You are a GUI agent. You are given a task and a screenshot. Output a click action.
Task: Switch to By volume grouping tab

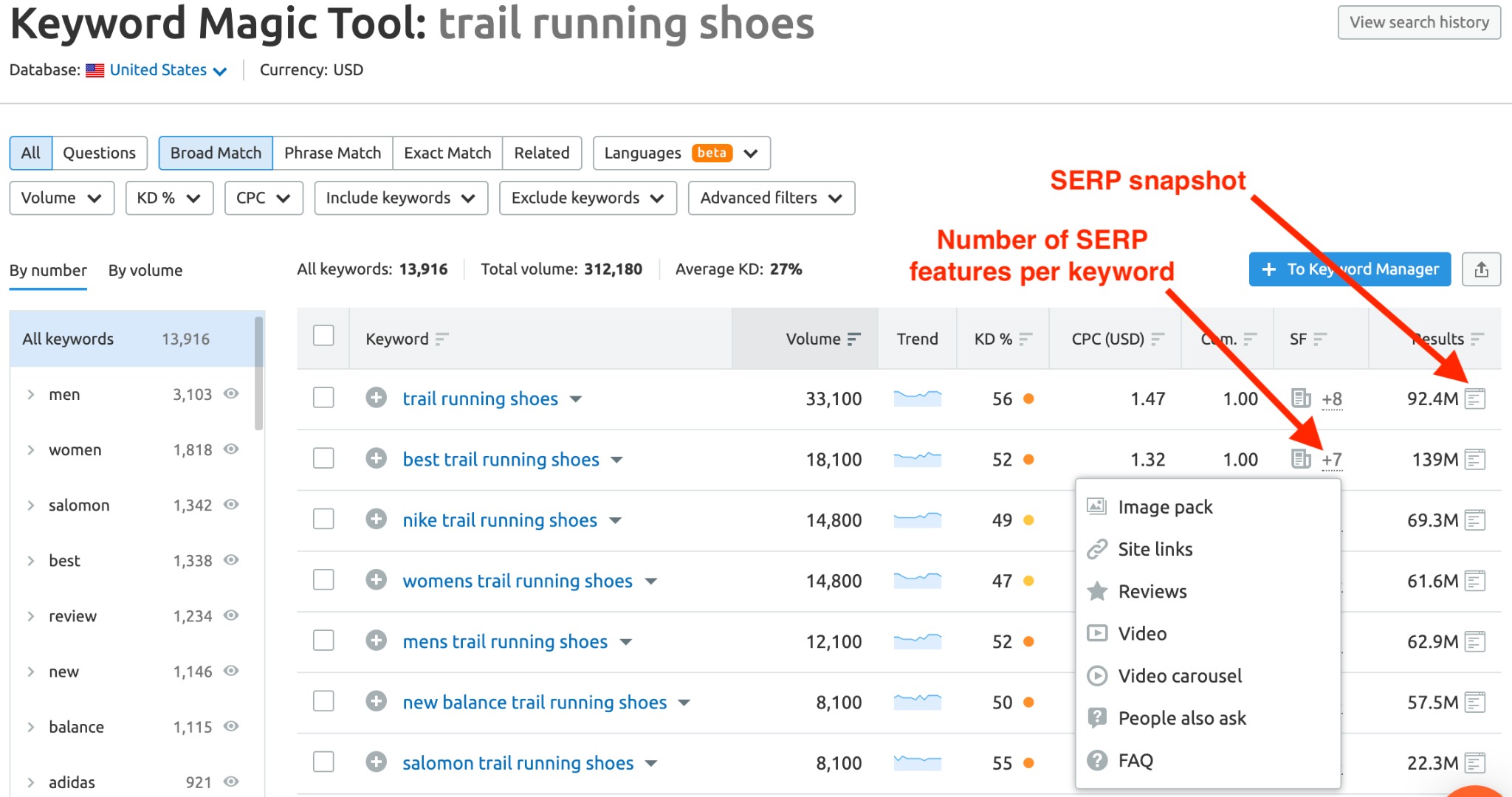point(145,270)
